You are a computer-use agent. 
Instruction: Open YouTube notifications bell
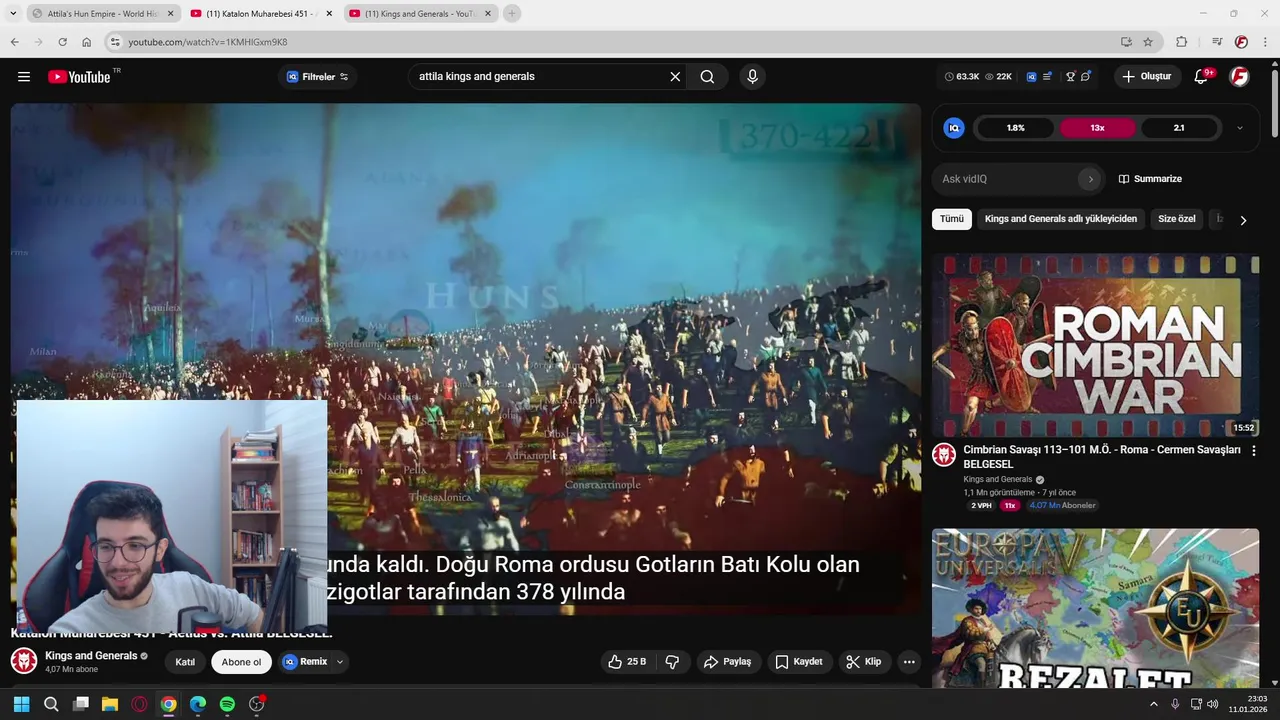coord(1201,76)
